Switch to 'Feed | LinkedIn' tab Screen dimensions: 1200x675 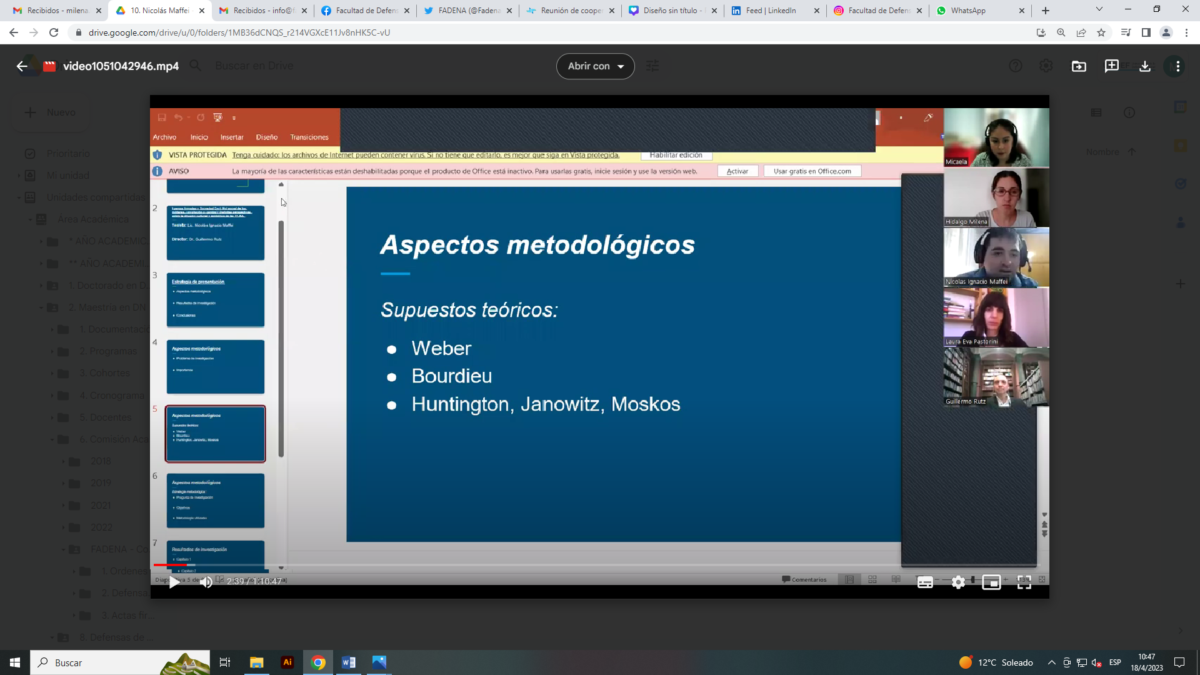point(773,10)
